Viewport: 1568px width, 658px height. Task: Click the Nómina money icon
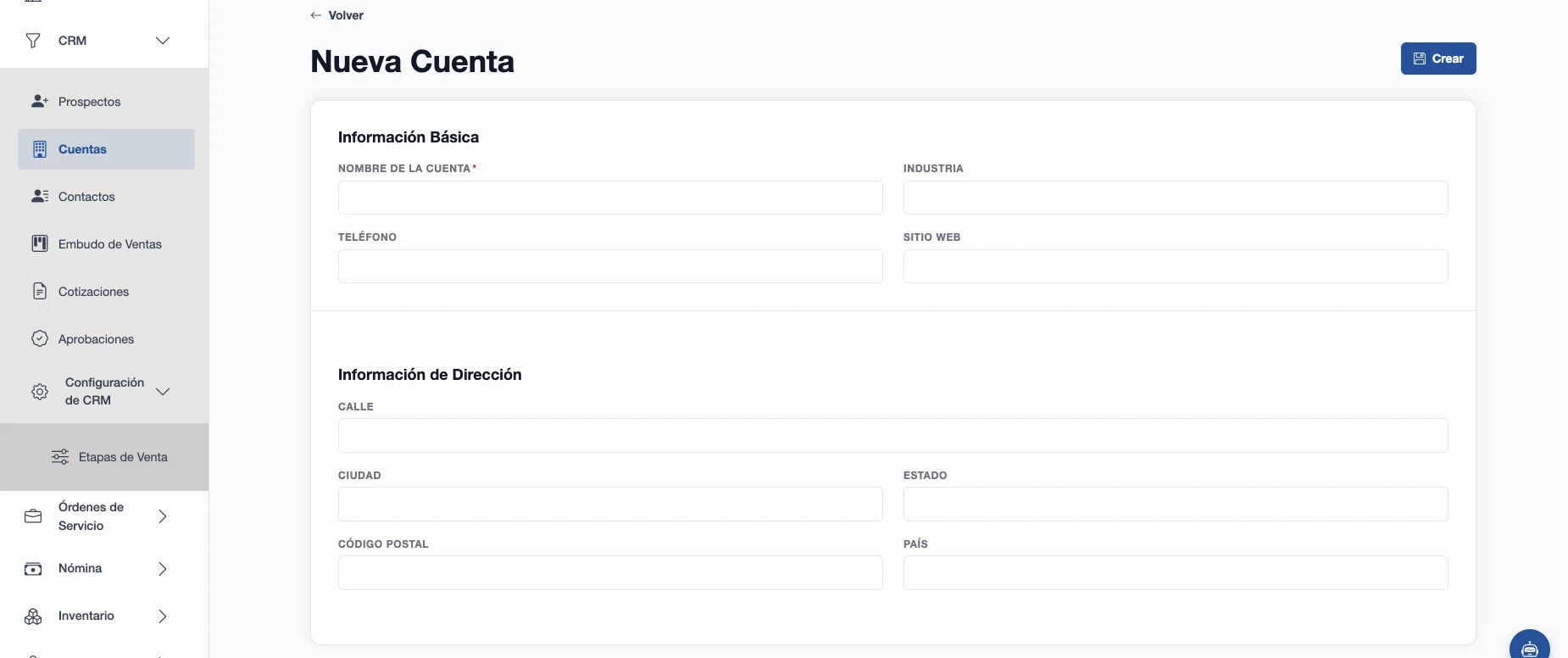[33, 569]
